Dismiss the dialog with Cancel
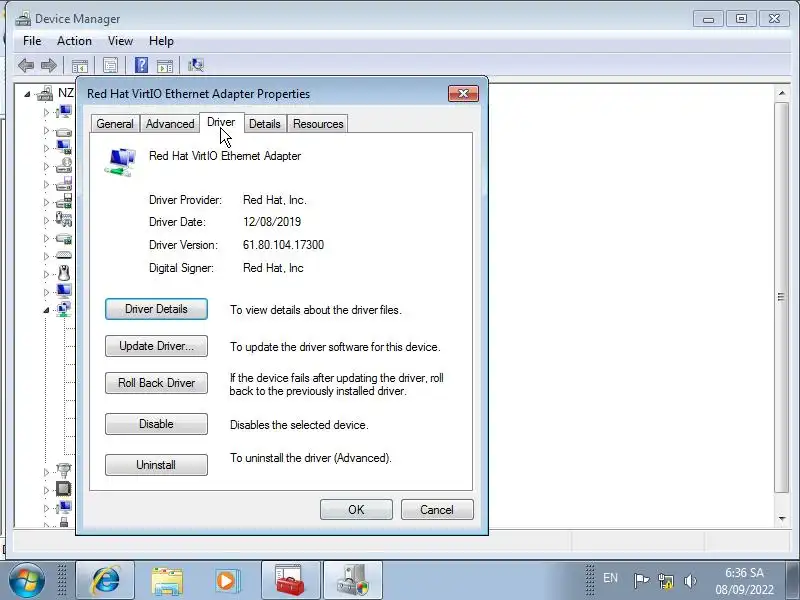This screenshot has height=600, width=800. [437, 510]
